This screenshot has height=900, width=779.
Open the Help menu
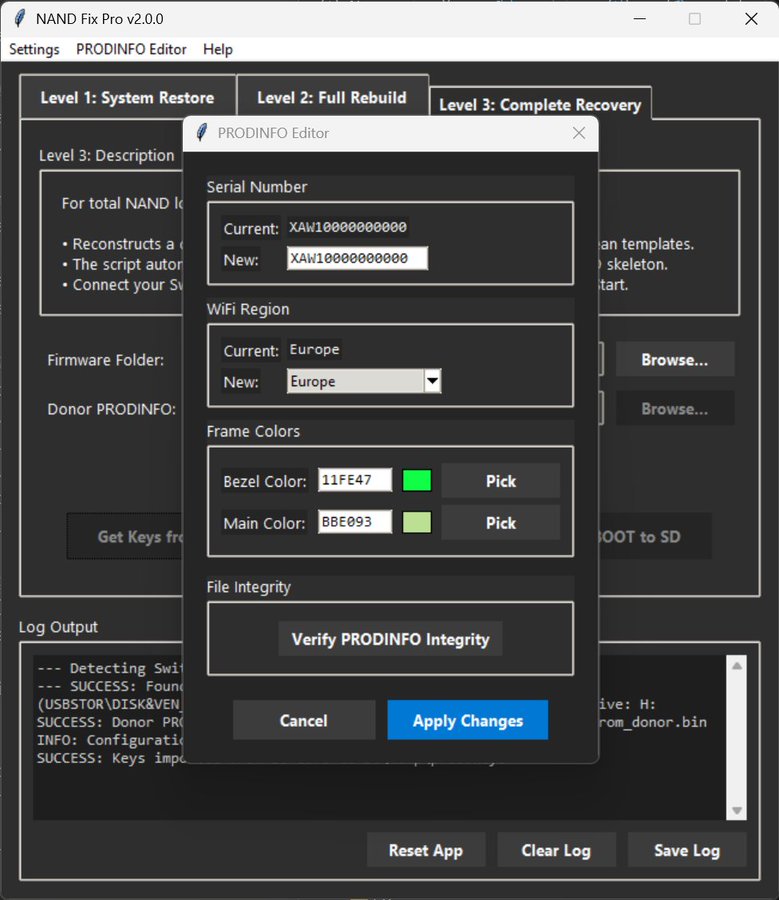(x=217, y=49)
